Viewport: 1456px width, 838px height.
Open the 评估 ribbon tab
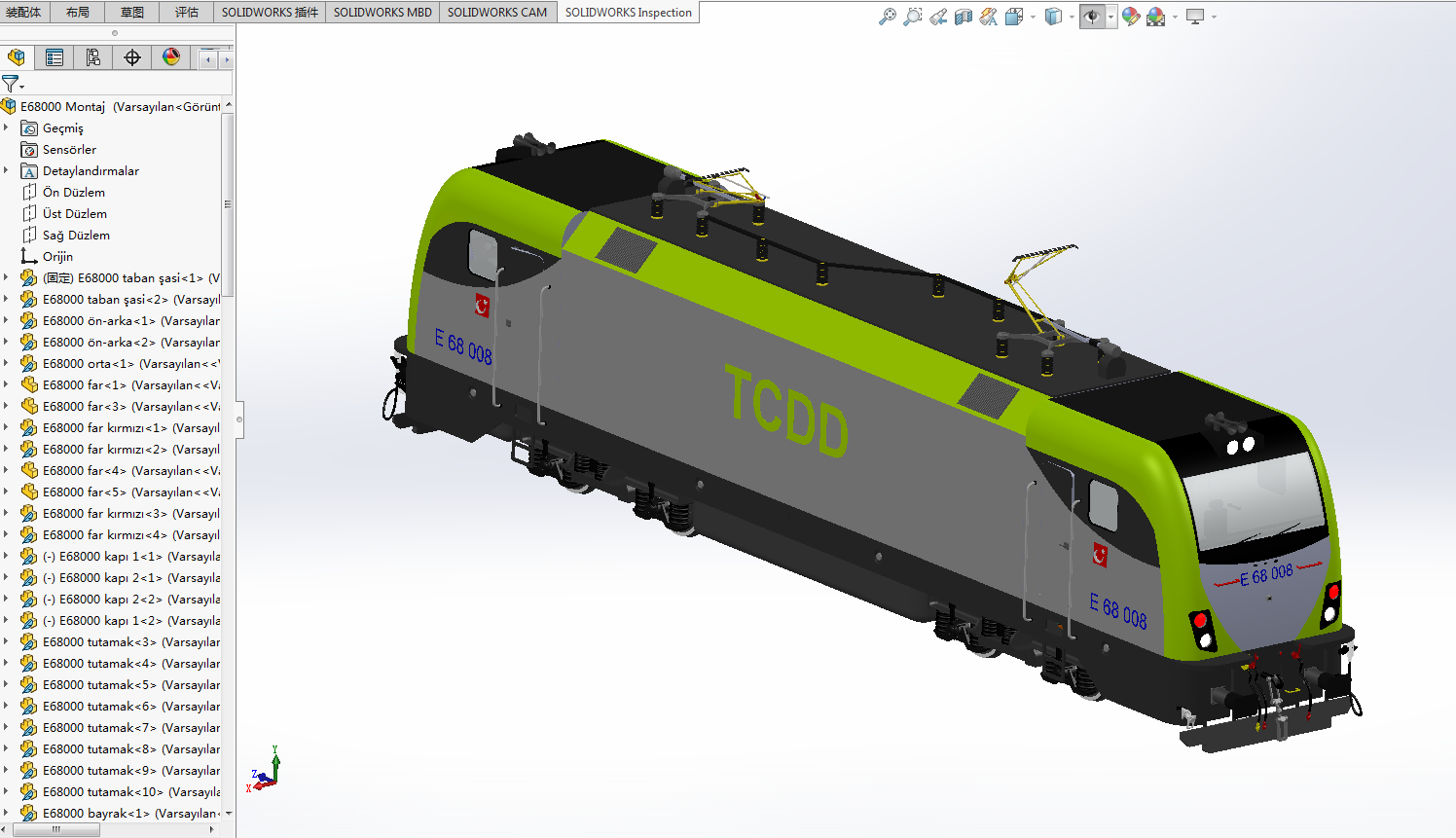click(x=187, y=12)
